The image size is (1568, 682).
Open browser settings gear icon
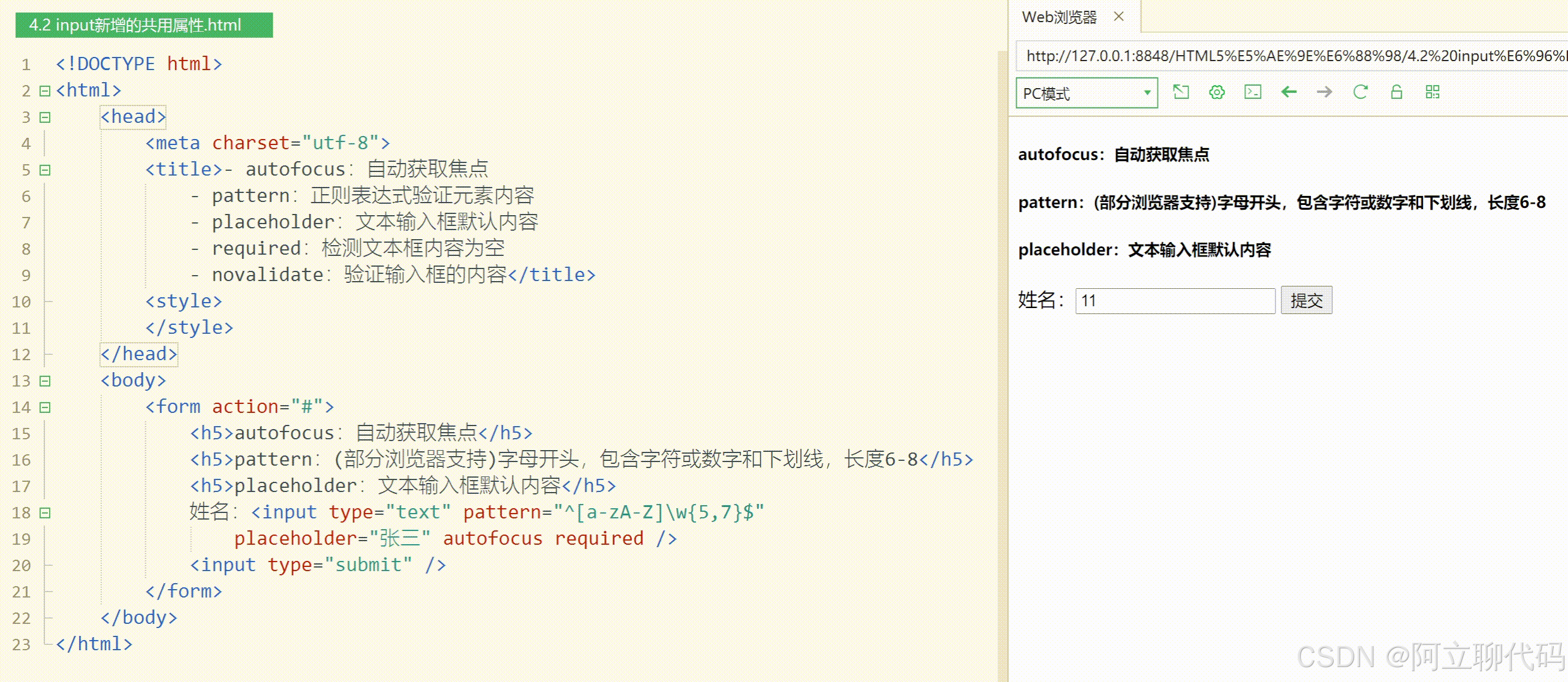tap(1216, 92)
